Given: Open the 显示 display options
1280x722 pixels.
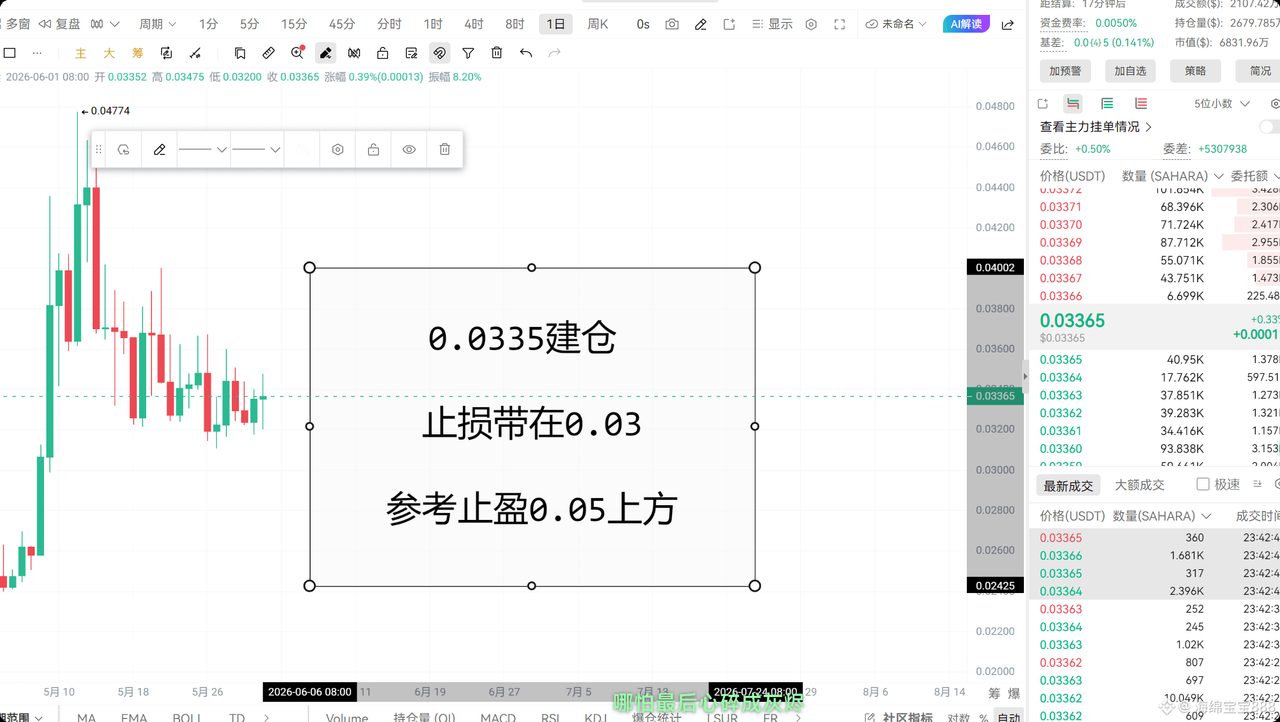Looking at the screenshot, I should pyautogui.click(x=771, y=24).
